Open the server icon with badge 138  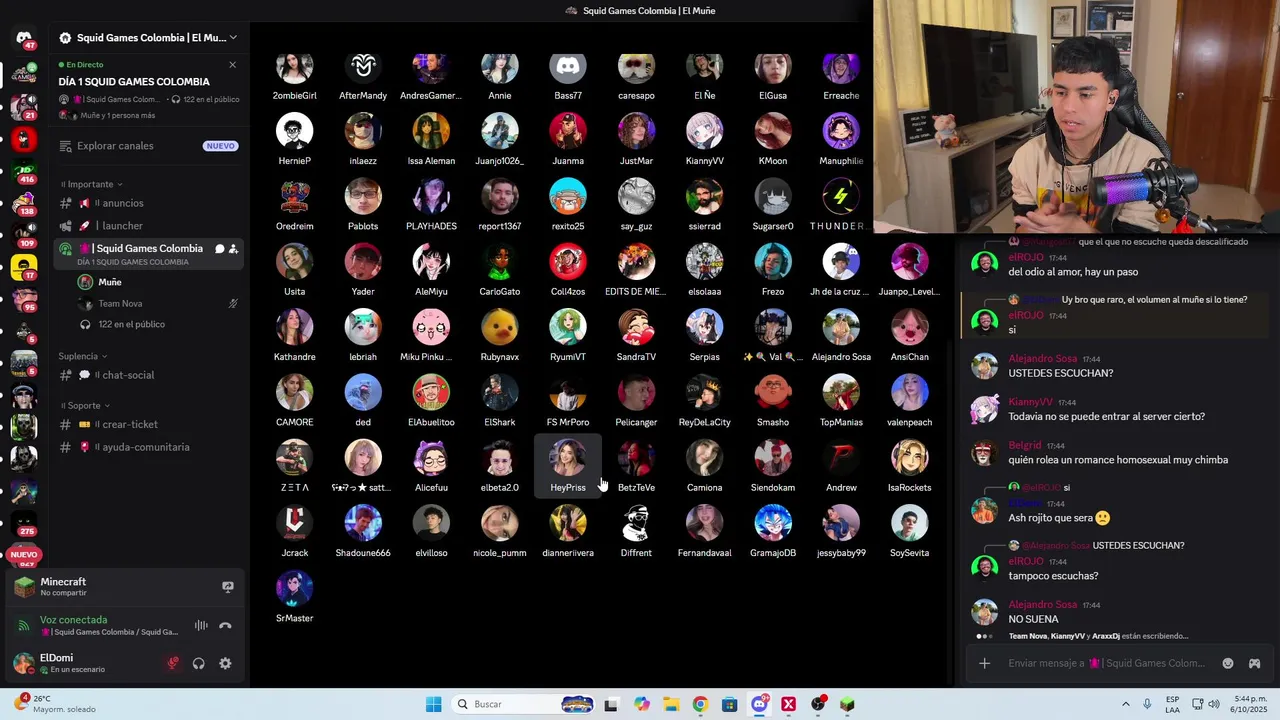24,203
